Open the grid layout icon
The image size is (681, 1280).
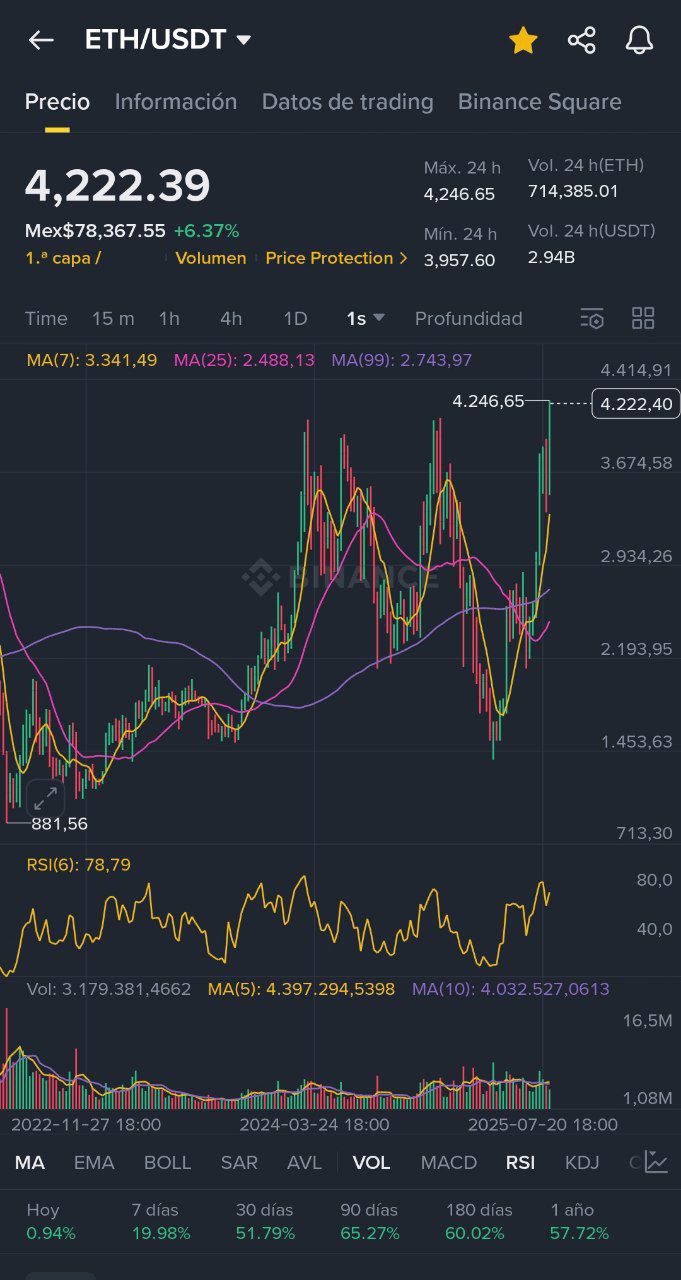643,318
